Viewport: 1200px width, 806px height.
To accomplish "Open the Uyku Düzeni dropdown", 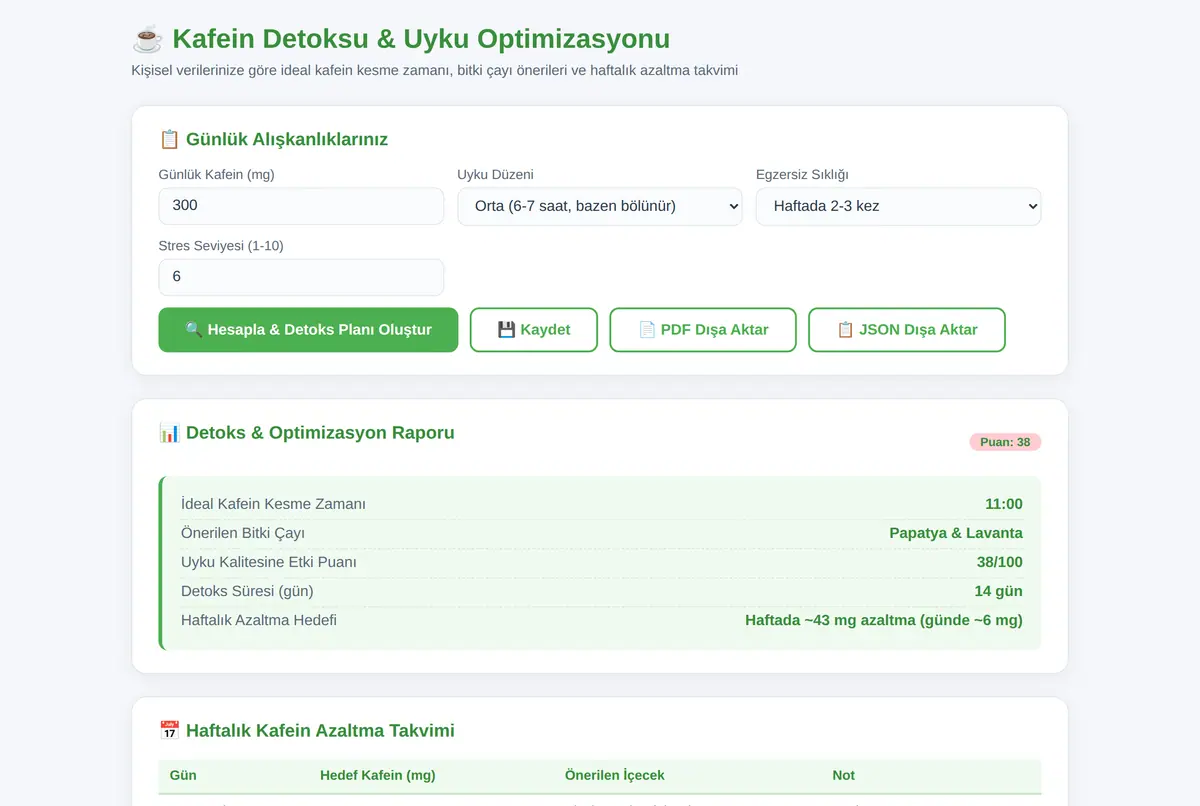I will [x=600, y=206].
